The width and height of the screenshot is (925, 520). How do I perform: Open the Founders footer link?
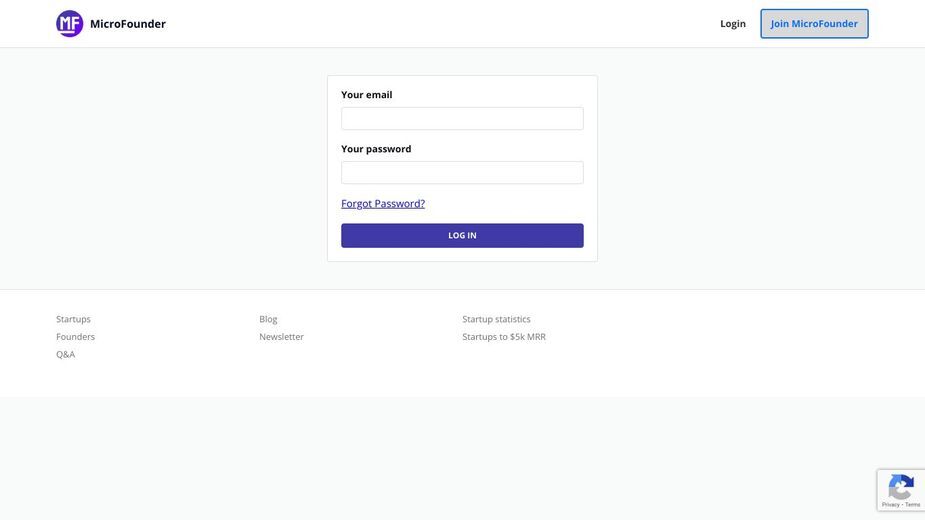click(x=76, y=336)
